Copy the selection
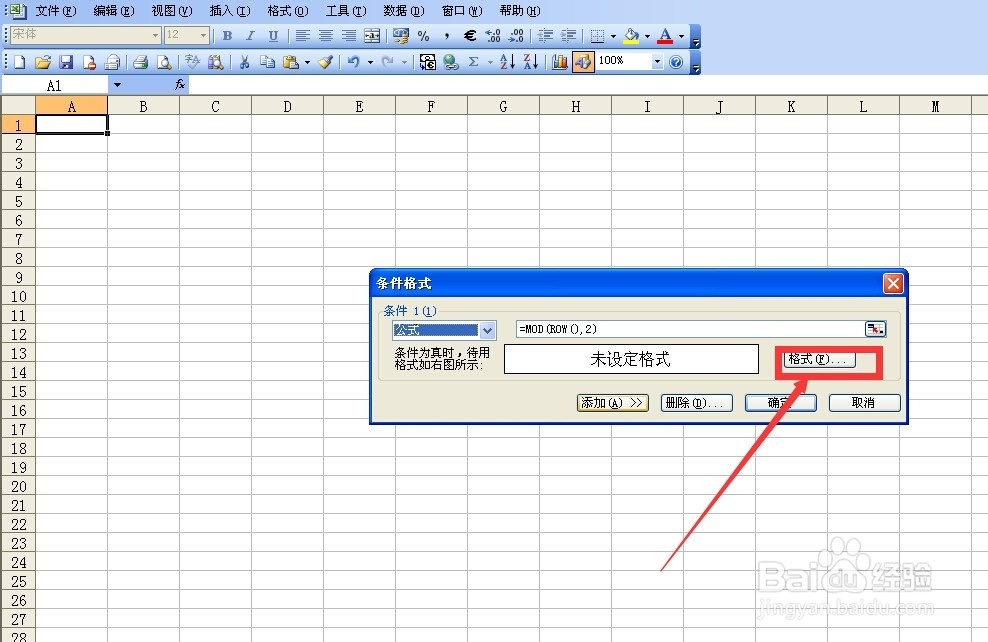The height and width of the screenshot is (642, 988). pos(268,62)
